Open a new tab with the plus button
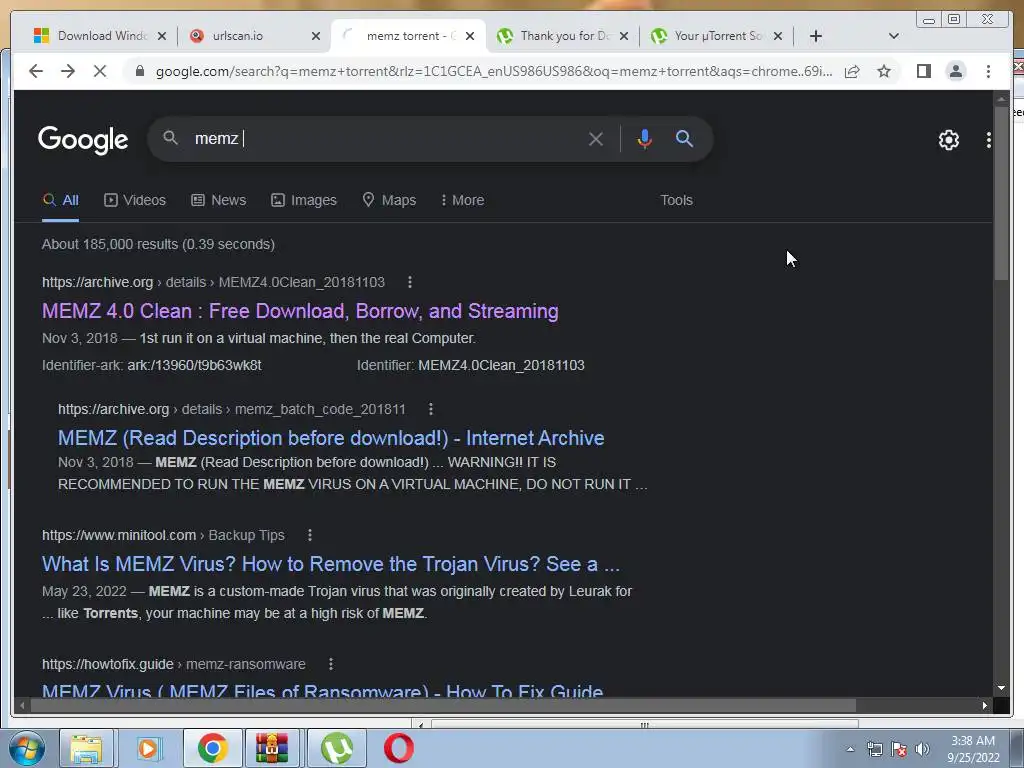Image resolution: width=1024 pixels, height=768 pixels. pos(816,36)
